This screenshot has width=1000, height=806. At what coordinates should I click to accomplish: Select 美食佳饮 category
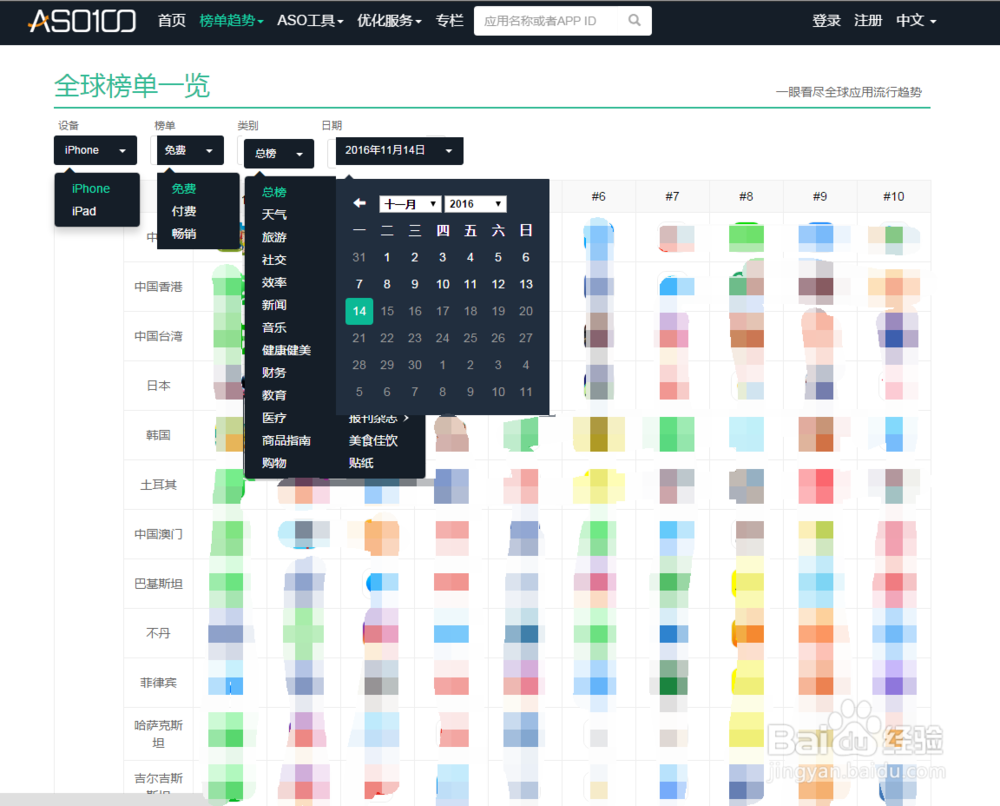tap(373, 441)
